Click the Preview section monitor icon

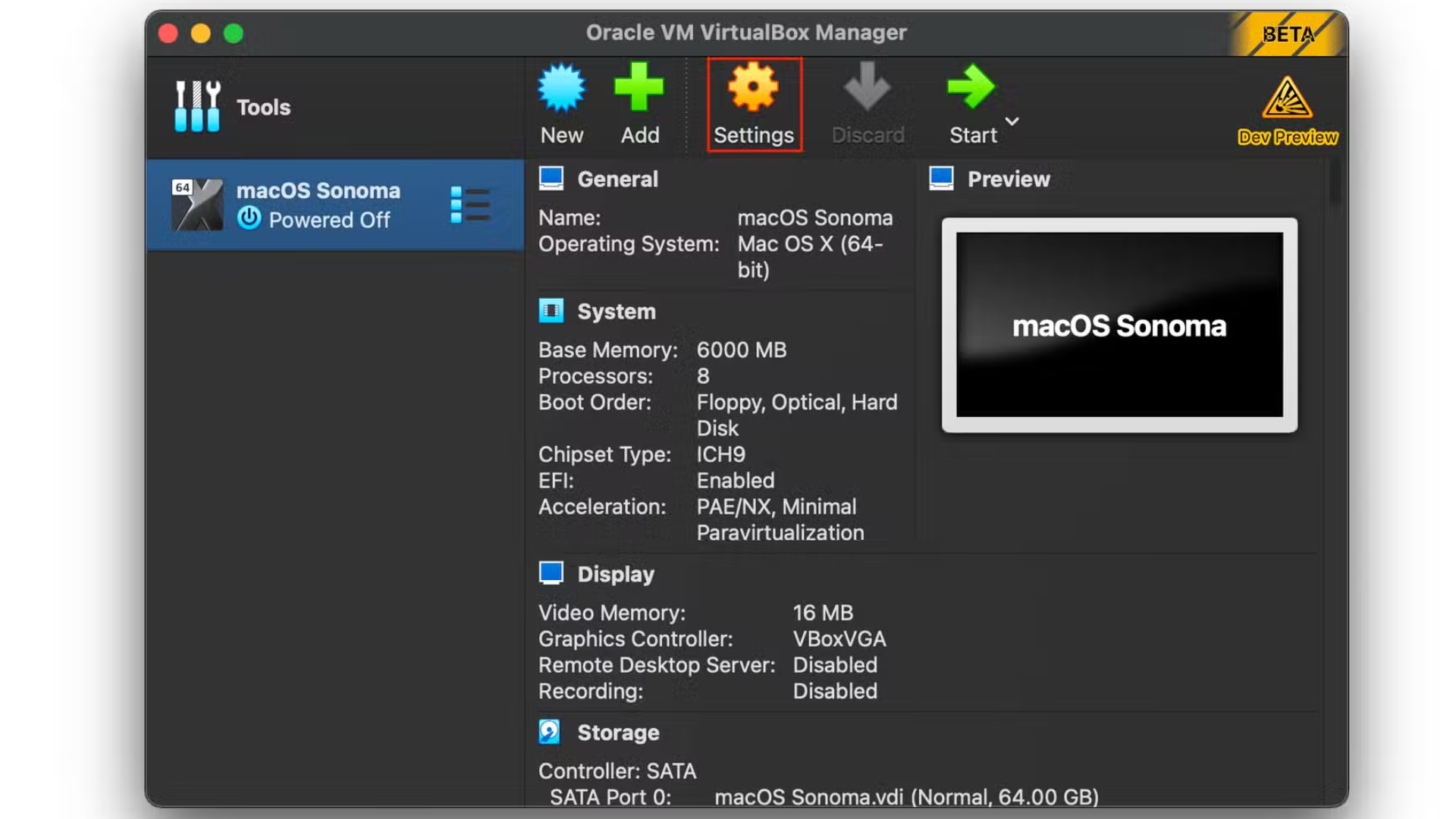pos(941,178)
